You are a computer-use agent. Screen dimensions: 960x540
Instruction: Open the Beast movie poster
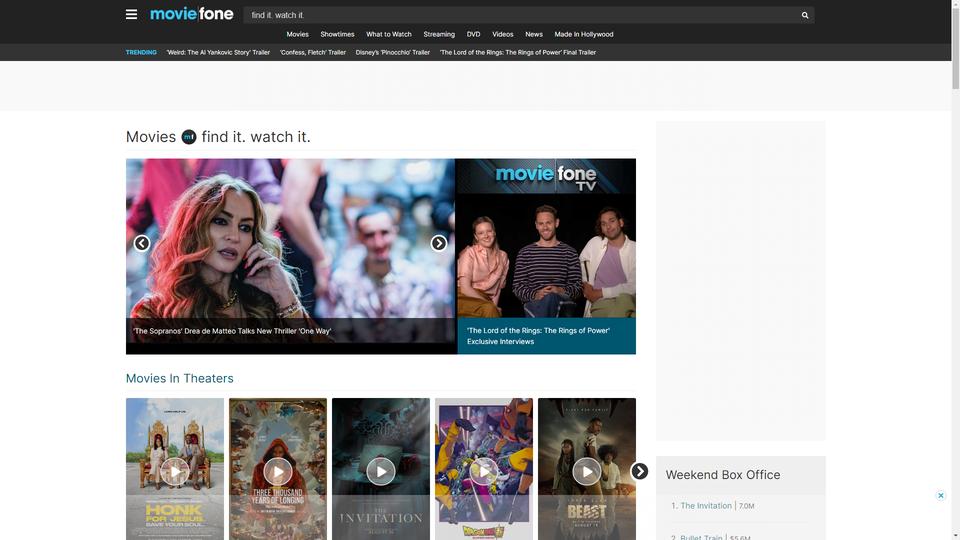[x=587, y=469]
